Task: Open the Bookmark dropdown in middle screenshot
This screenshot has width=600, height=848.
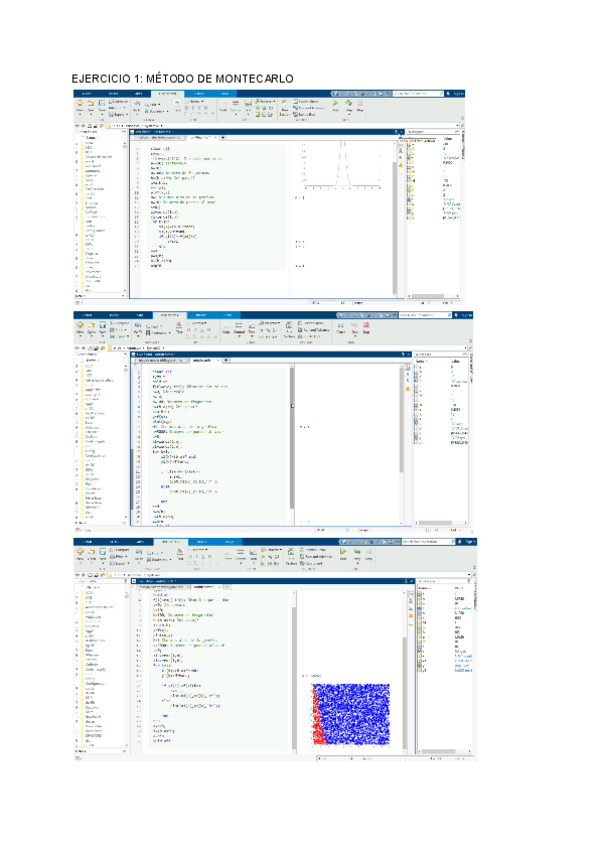Action: (x=159, y=333)
